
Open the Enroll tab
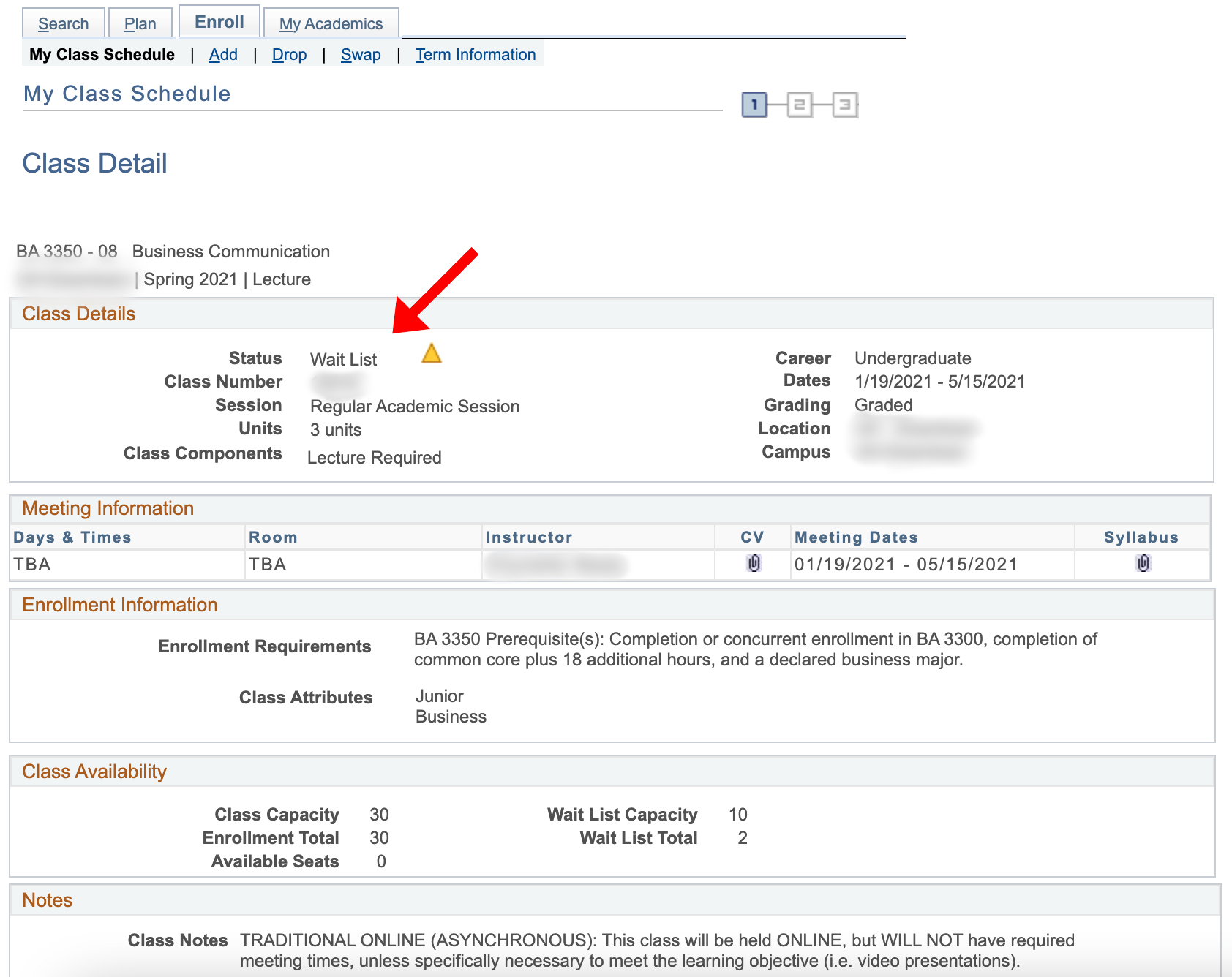219,22
